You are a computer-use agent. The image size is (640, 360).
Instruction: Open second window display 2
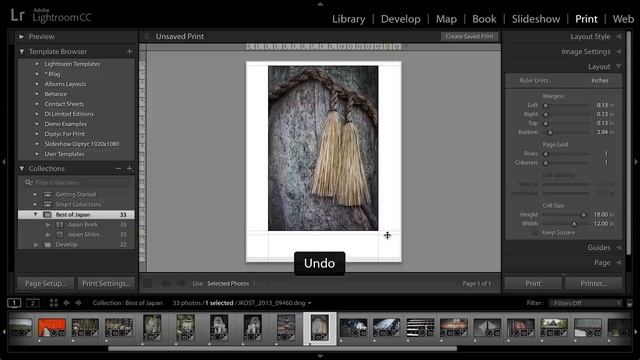tap(33, 303)
